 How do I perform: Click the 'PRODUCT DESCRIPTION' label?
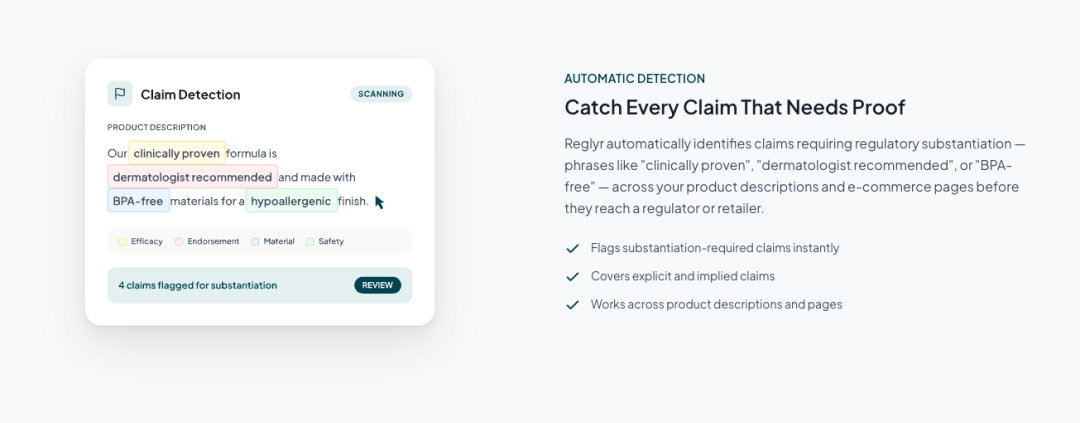[157, 127]
